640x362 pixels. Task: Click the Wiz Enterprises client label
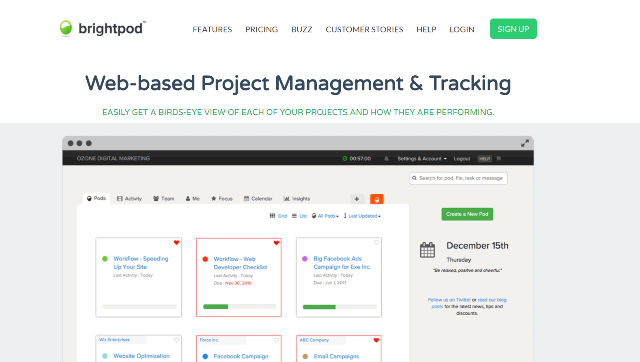coord(114,340)
